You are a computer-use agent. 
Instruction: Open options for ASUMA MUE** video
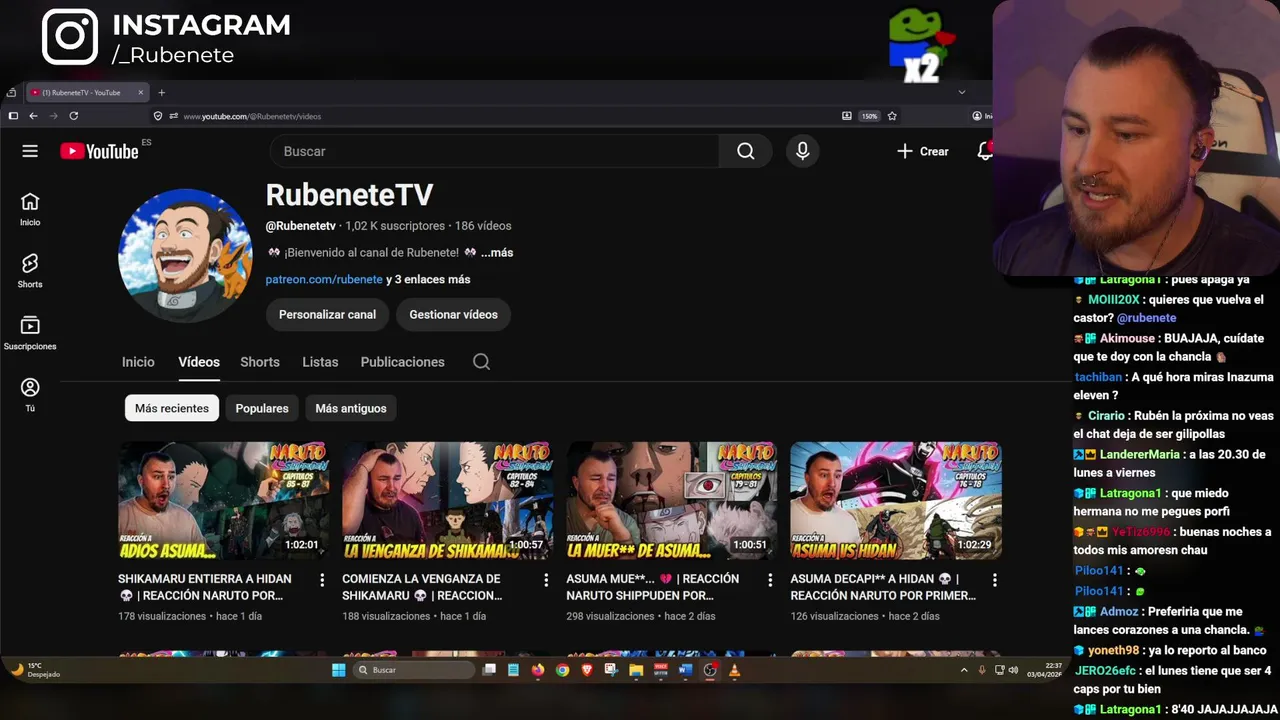click(770, 580)
